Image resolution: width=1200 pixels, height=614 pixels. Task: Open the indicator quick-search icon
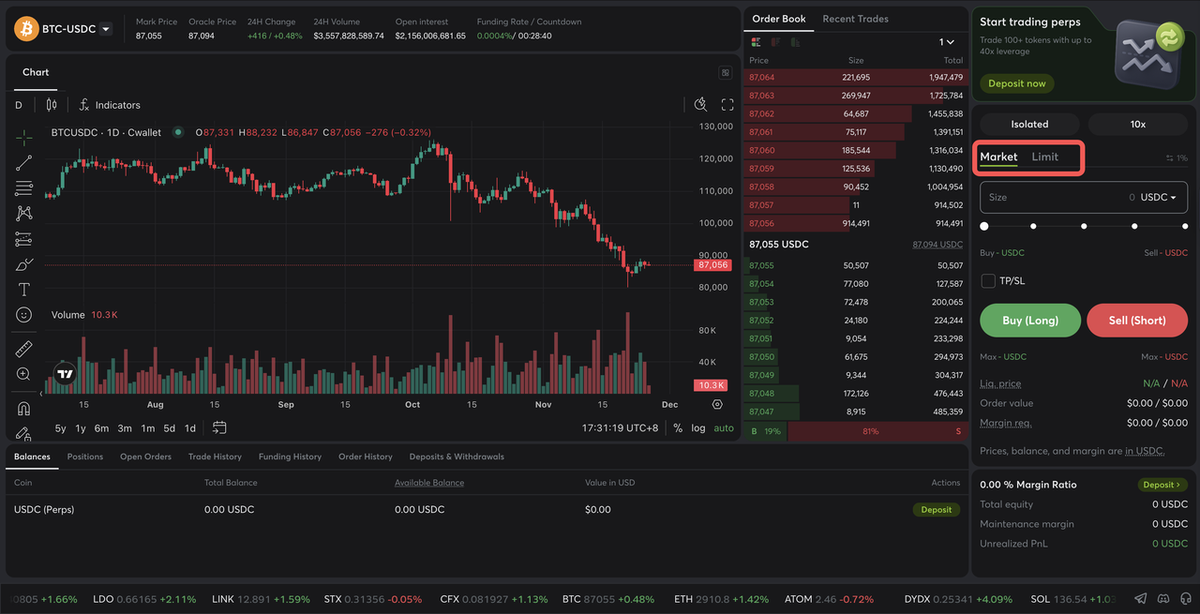701,104
